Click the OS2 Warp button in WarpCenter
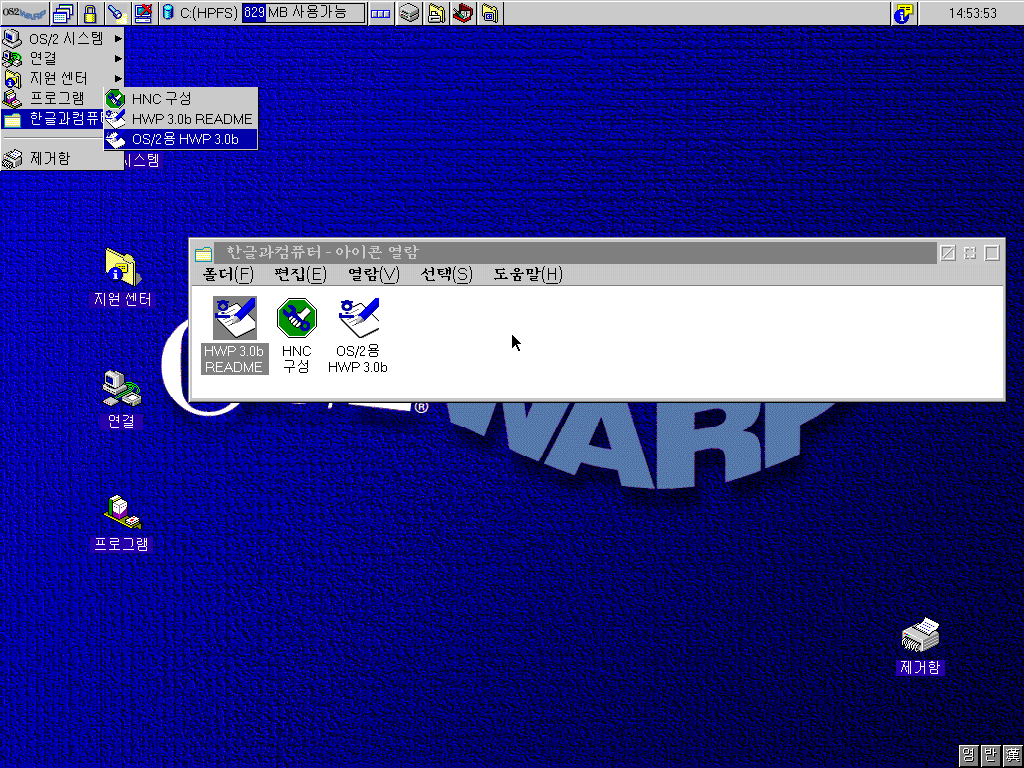Image resolution: width=1024 pixels, height=768 pixels. click(24, 12)
